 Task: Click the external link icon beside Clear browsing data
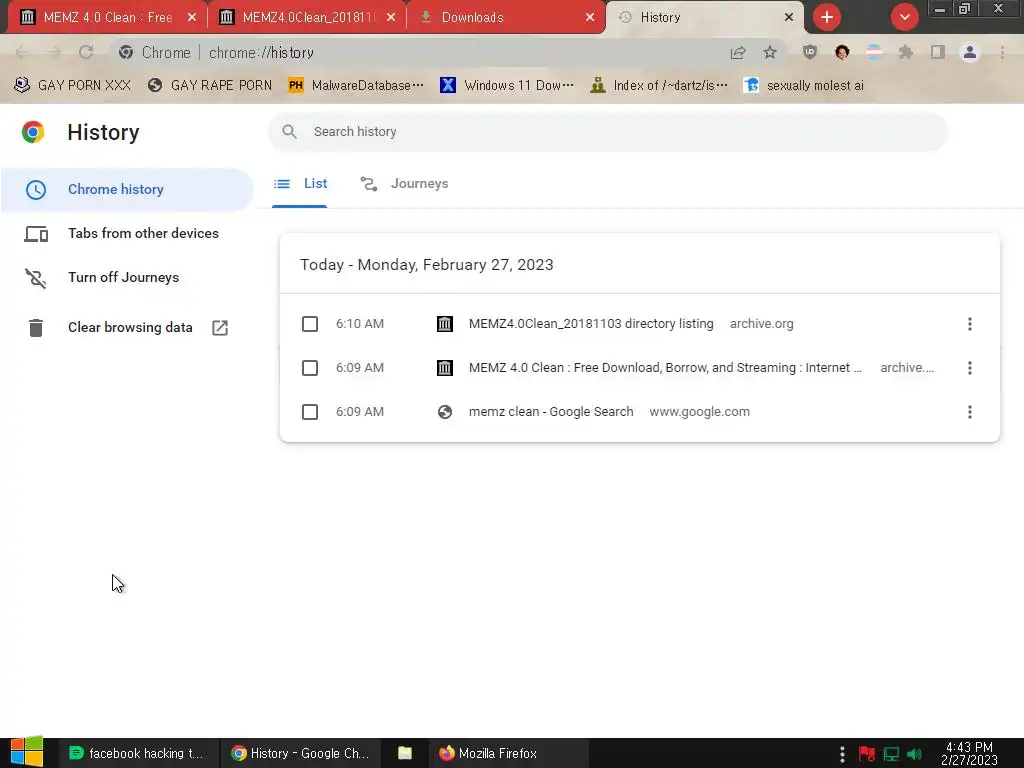click(x=220, y=328)
